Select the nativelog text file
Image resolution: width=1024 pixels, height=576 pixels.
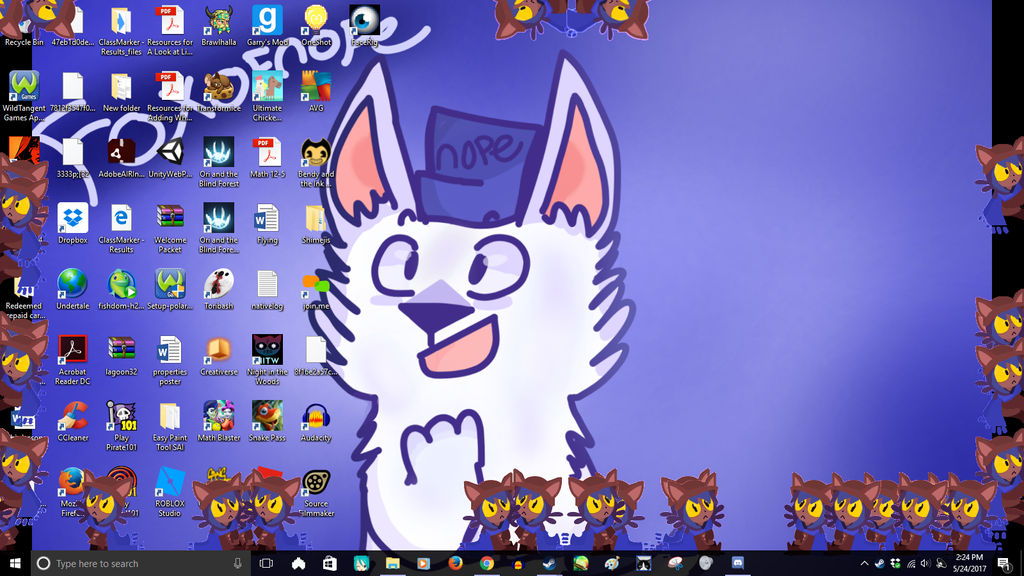tap(268, 290)
